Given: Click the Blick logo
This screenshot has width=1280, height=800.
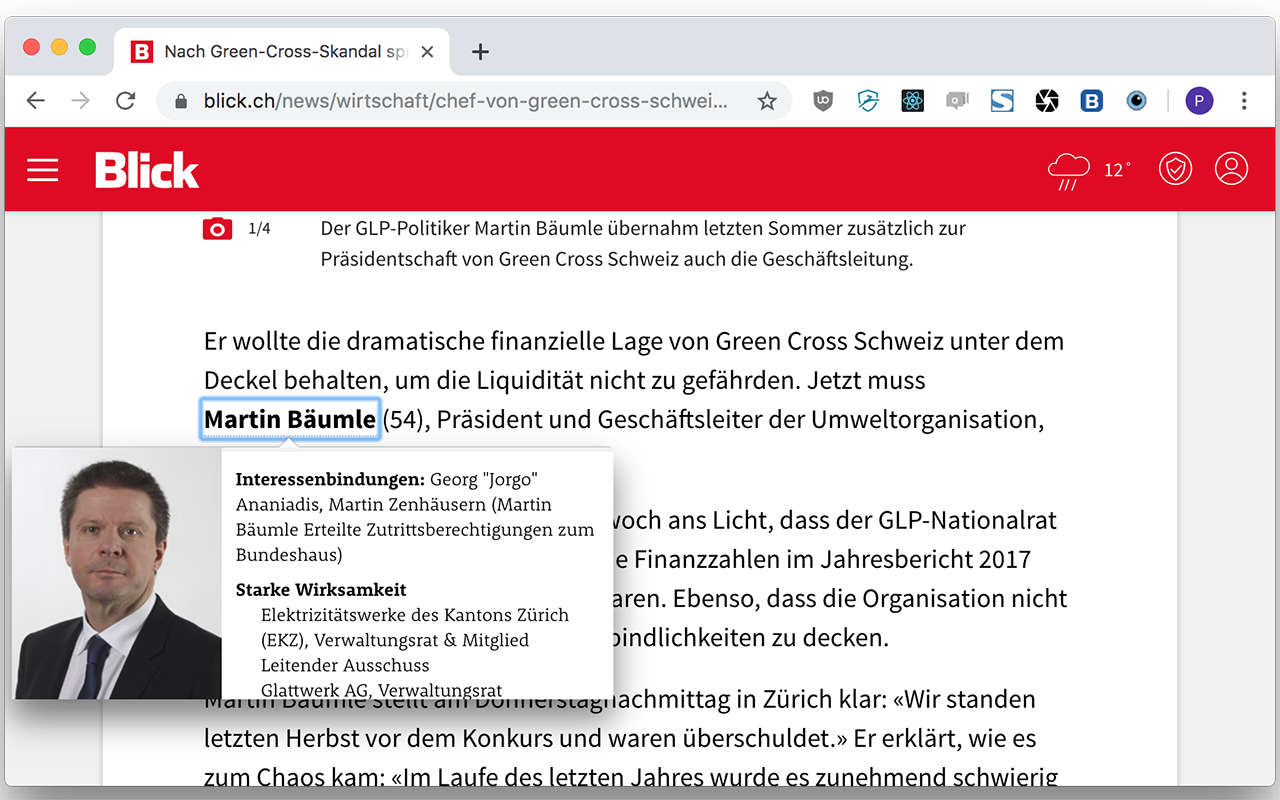Looking at the screenshot, I should [147, 170].
